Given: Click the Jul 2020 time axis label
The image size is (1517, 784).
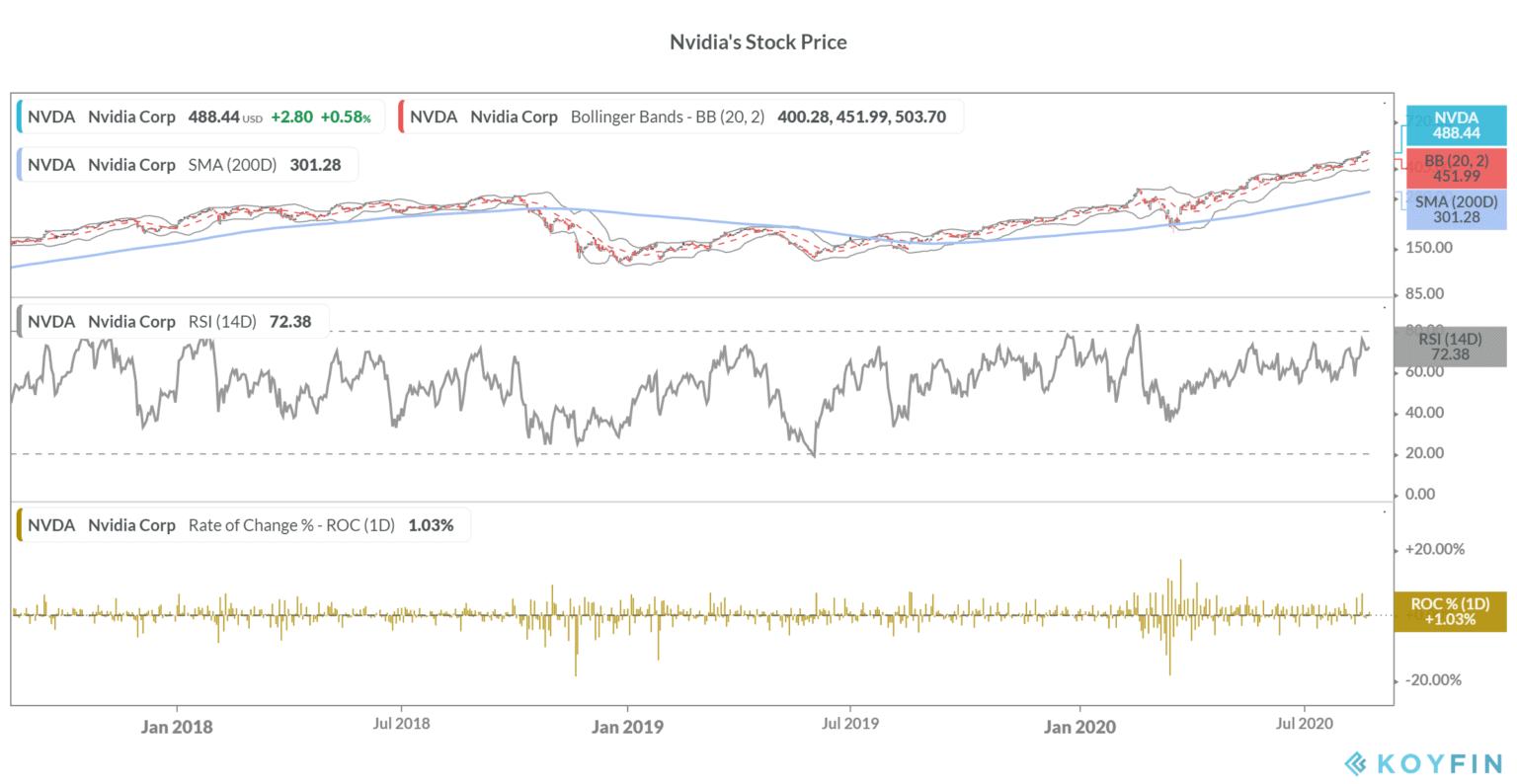Looking at the screenshot, I should click(1305, 723).
